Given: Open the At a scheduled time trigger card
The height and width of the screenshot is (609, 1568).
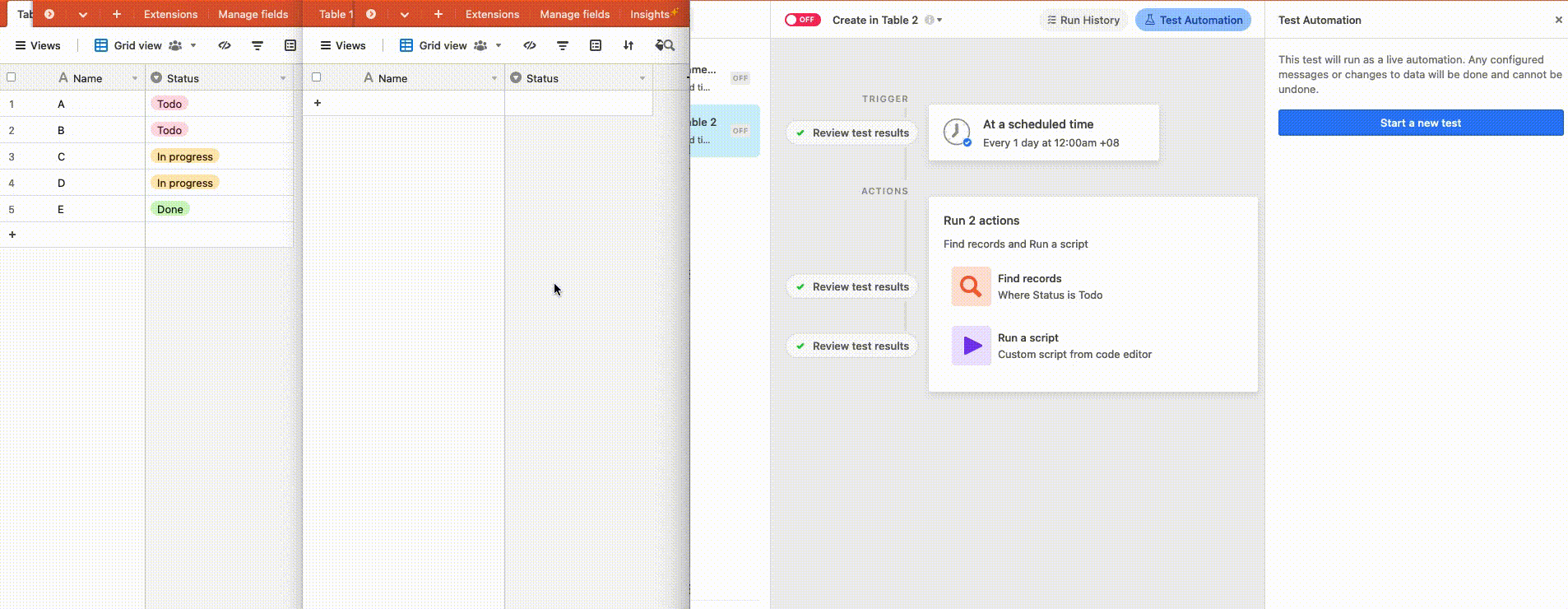Looking at the screenshot, I should click(1044, 132).
